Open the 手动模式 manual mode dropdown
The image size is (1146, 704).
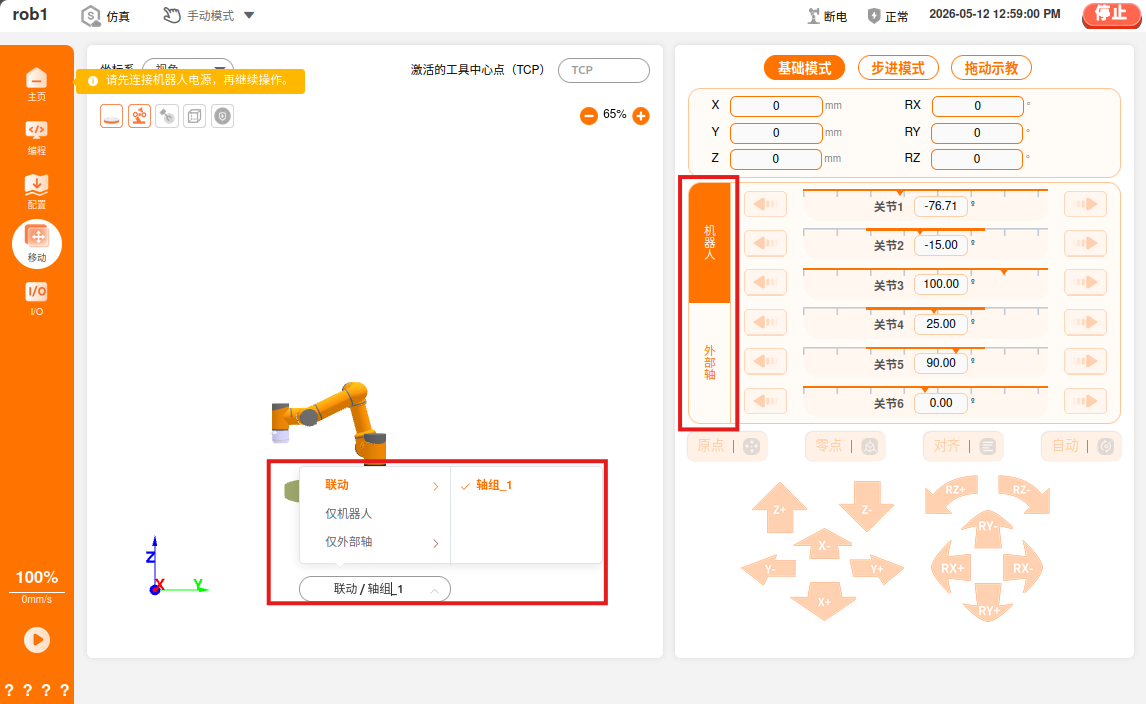[x=209, y=15]
